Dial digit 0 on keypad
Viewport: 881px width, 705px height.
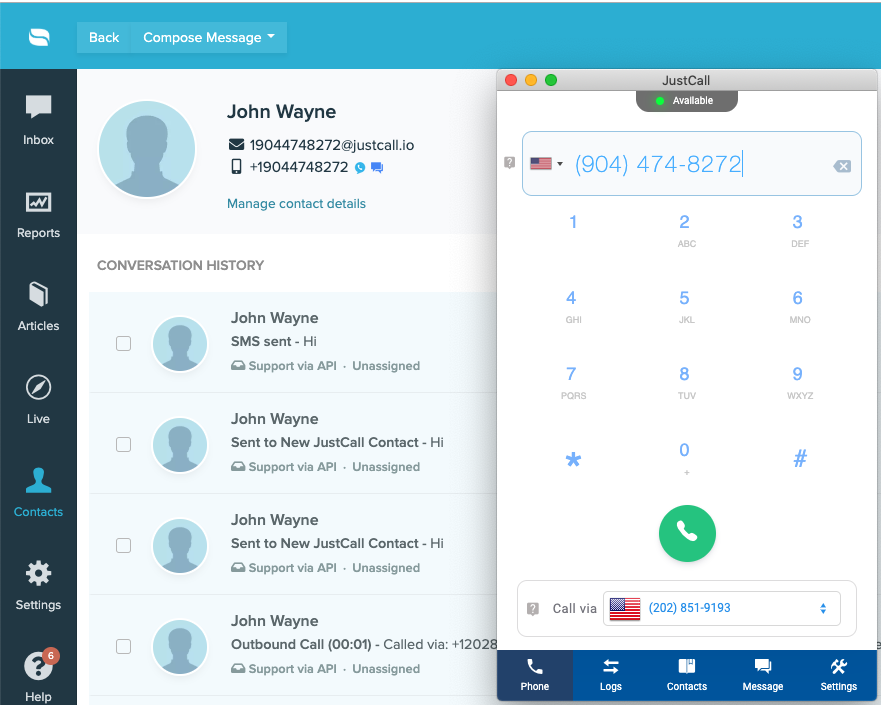pos(685,458)
